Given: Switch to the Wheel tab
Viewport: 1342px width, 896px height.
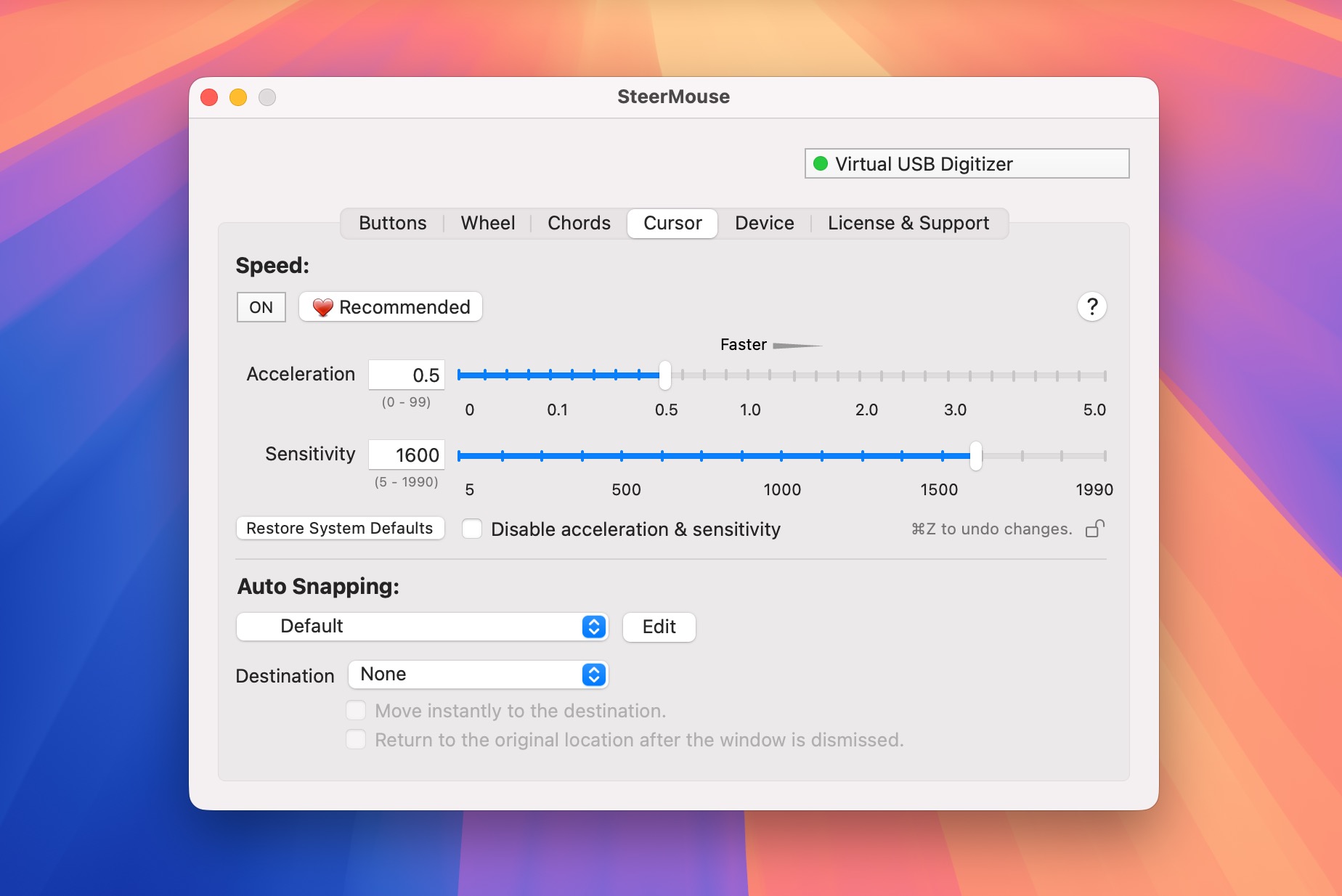Looking at the screenshot, I should coord(487,223).
